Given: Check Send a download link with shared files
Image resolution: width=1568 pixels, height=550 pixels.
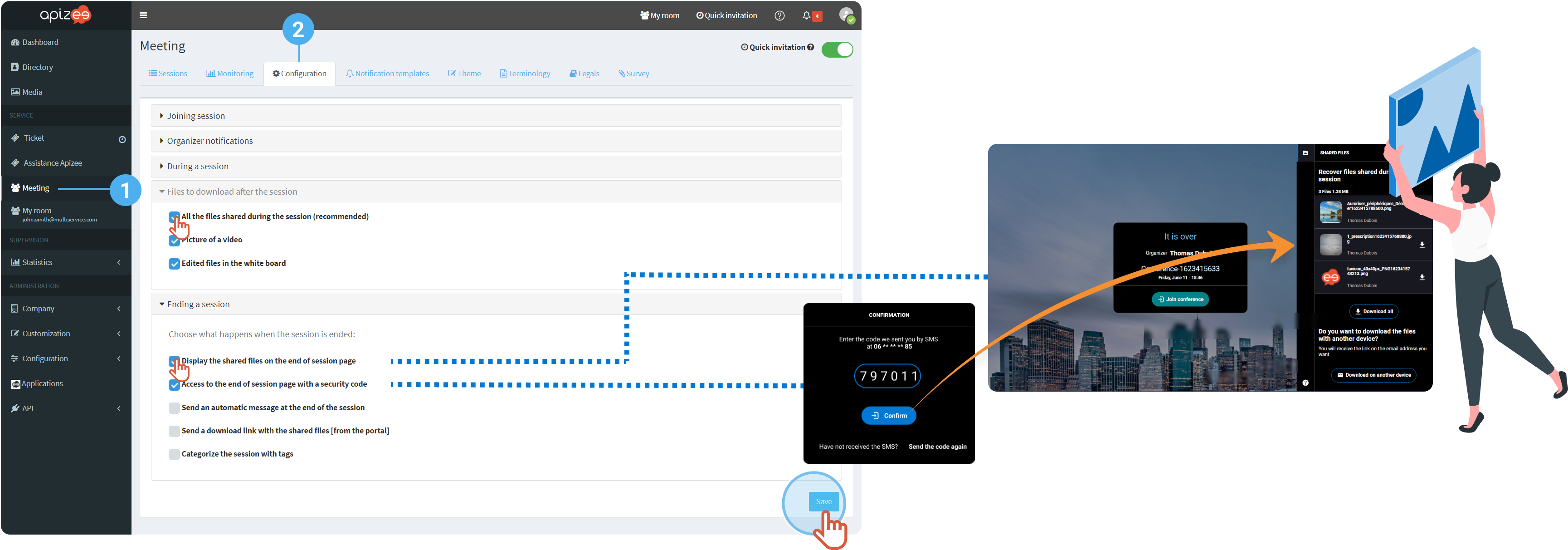Looking at the screenshot, I should [x=174, y=431].
